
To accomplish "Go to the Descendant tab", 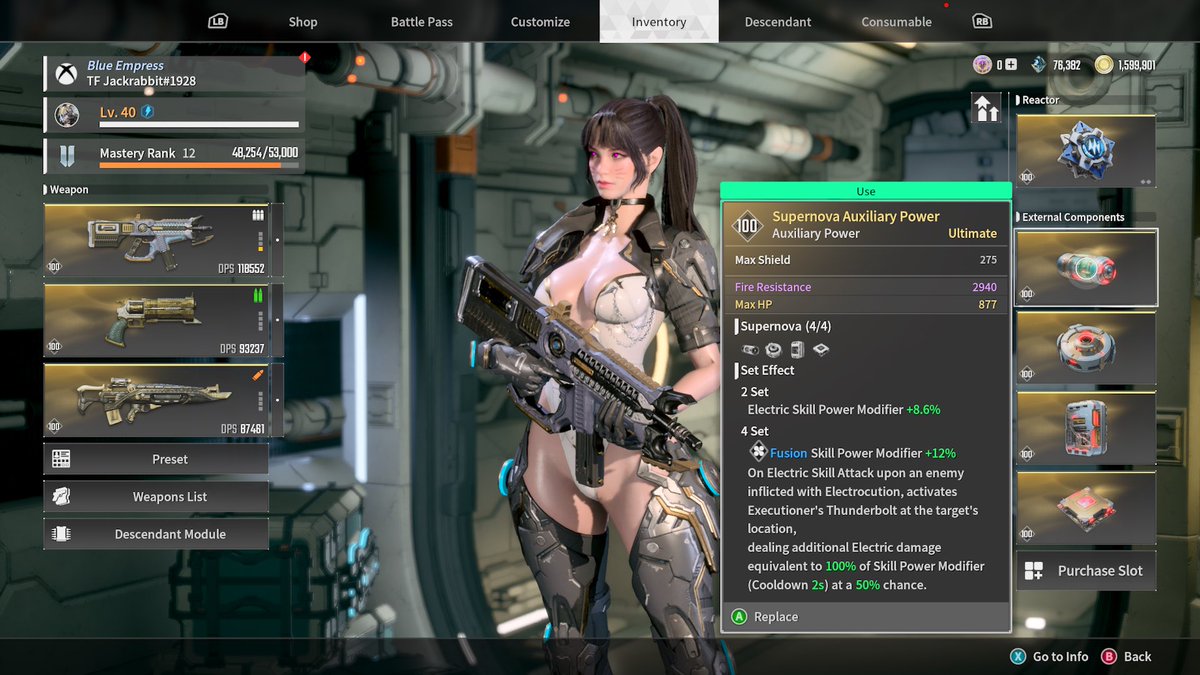I will click(777, 22).
